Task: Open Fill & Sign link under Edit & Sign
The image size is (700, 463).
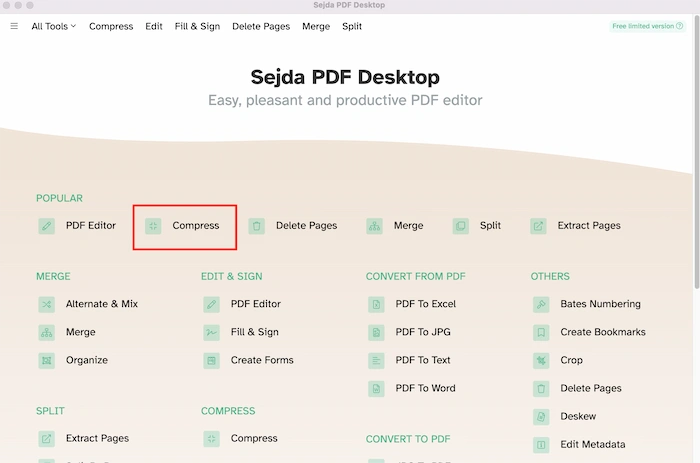Action: click(x=254, y=332)
